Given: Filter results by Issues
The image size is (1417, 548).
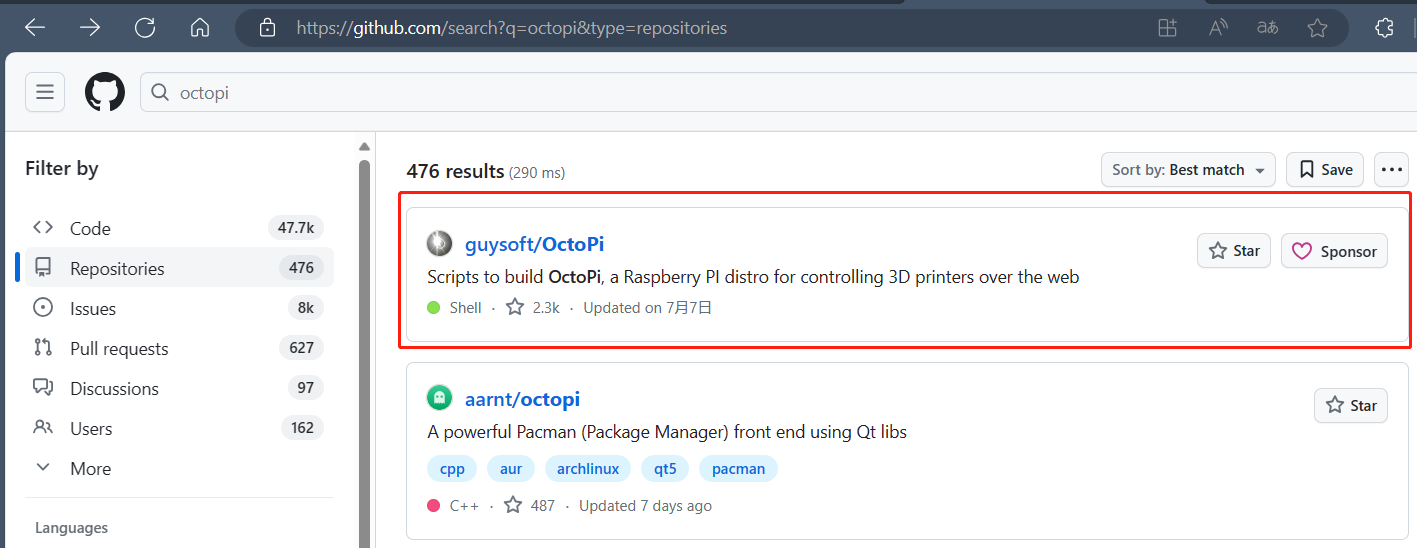Looking at the screenshot, I should coord(93,308).
